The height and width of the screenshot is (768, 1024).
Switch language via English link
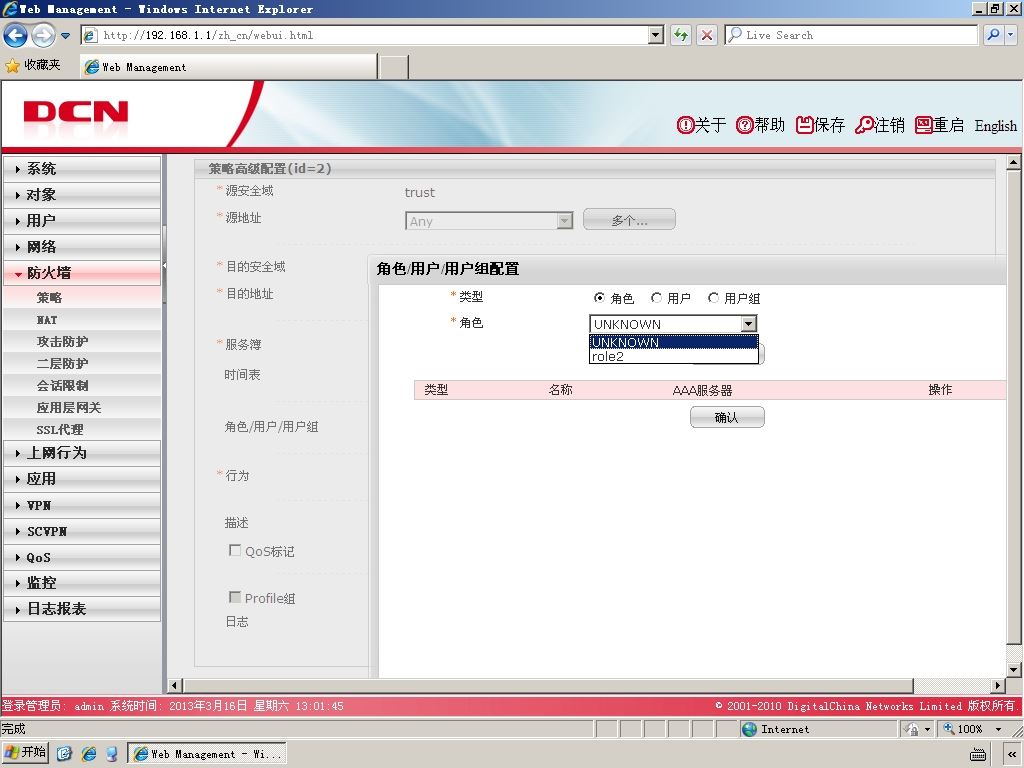tap(995, 126)
